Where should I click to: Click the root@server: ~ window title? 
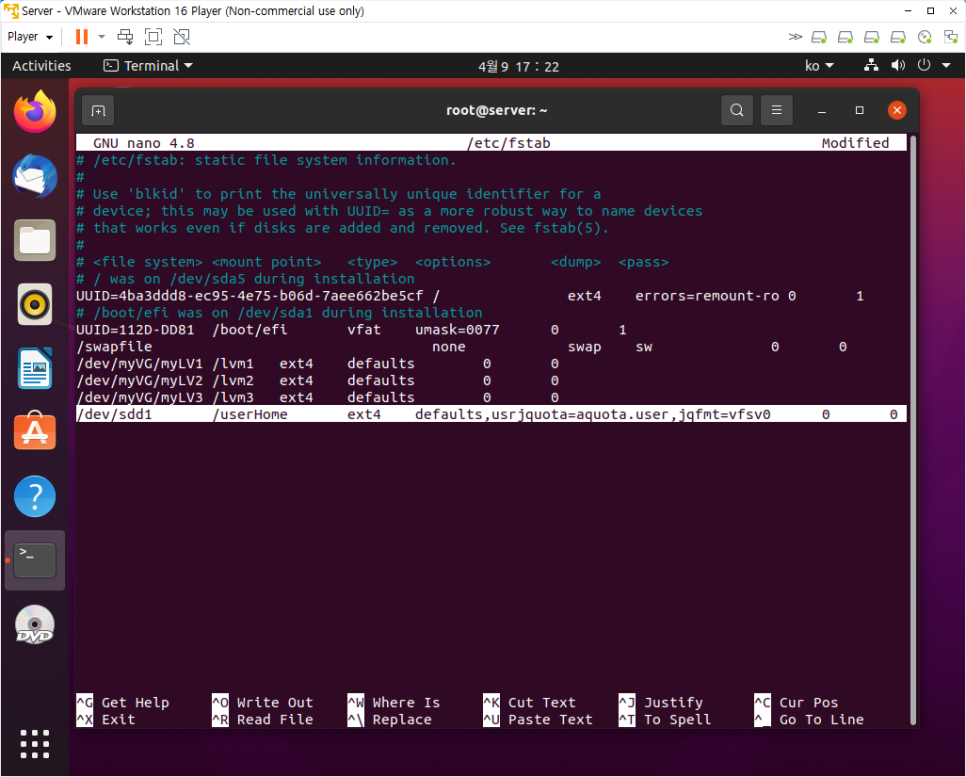(497, 110)
